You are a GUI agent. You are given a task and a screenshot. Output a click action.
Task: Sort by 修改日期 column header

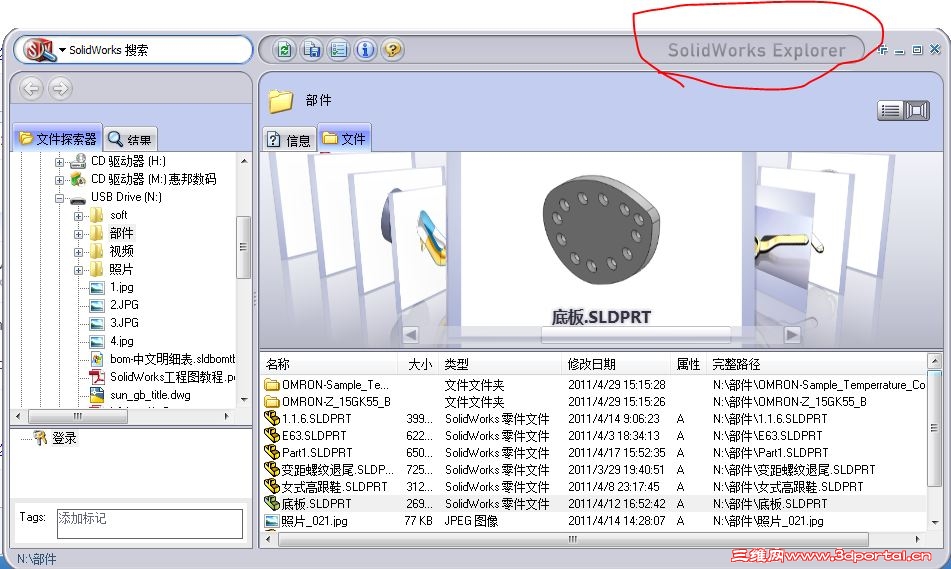[617, 364]
